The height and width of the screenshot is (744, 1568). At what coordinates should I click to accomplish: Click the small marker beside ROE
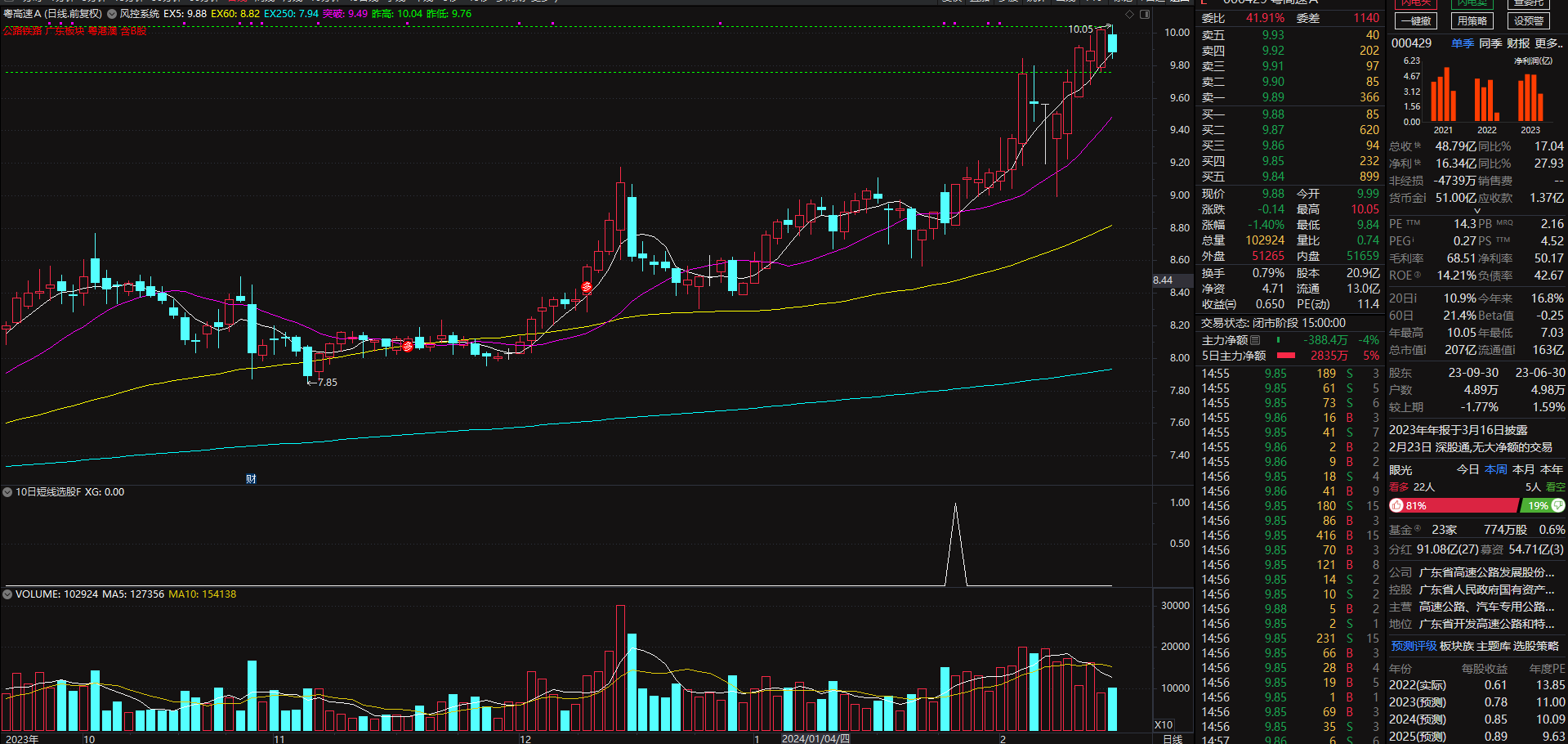coord(1418,276)
